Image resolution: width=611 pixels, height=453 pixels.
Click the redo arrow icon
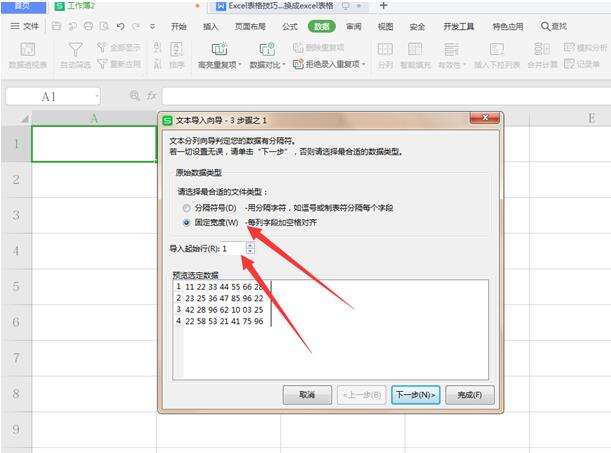point(136,26)
